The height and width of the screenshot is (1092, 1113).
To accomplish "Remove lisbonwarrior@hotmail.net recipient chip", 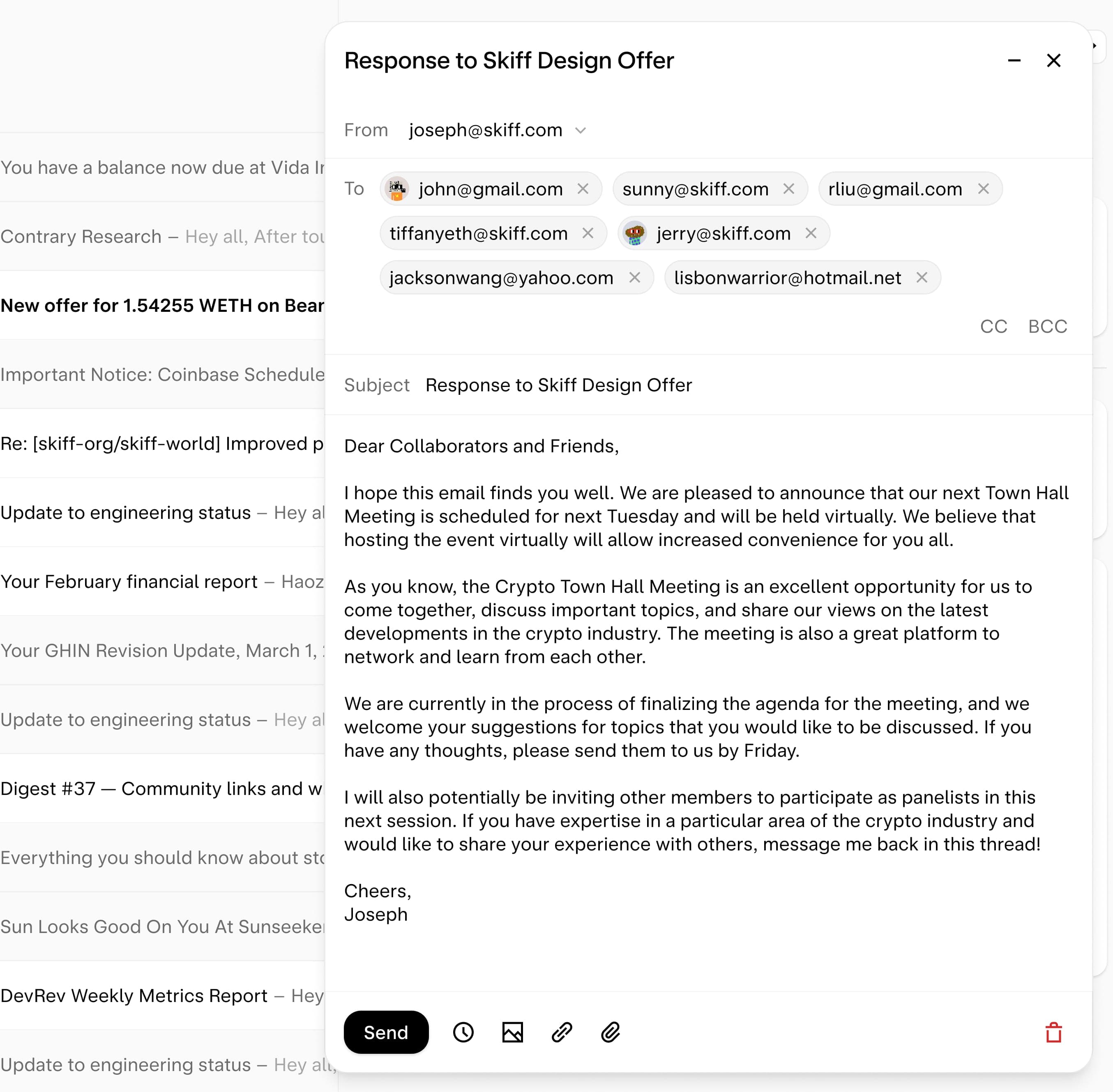I will coord(922,278).
